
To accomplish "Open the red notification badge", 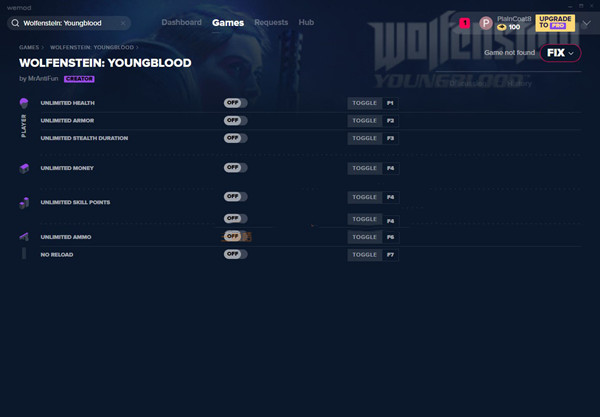I will click(465, 22).
